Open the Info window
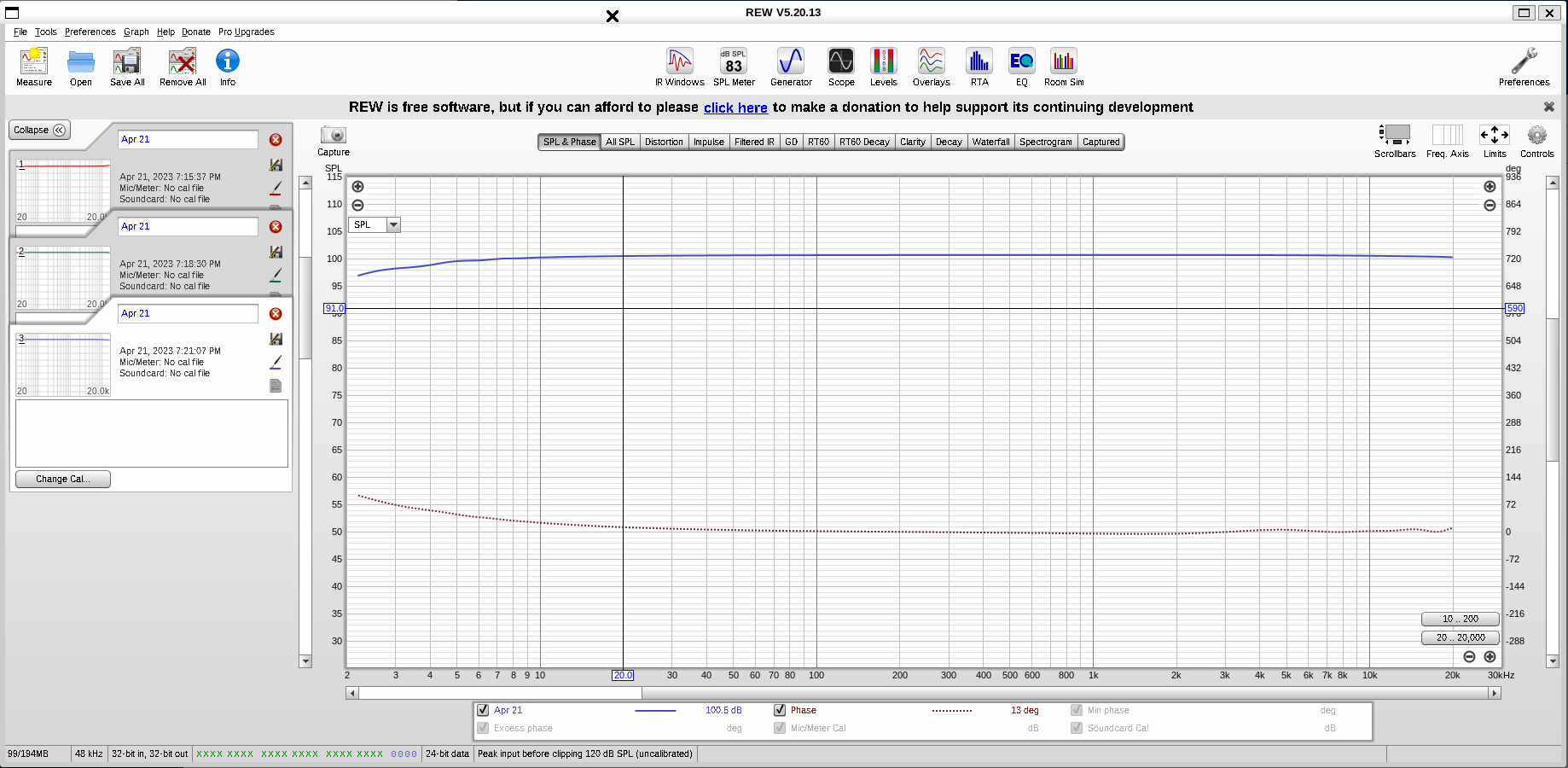The width and height of the screenshot is (1568, 768). point(228,67)
